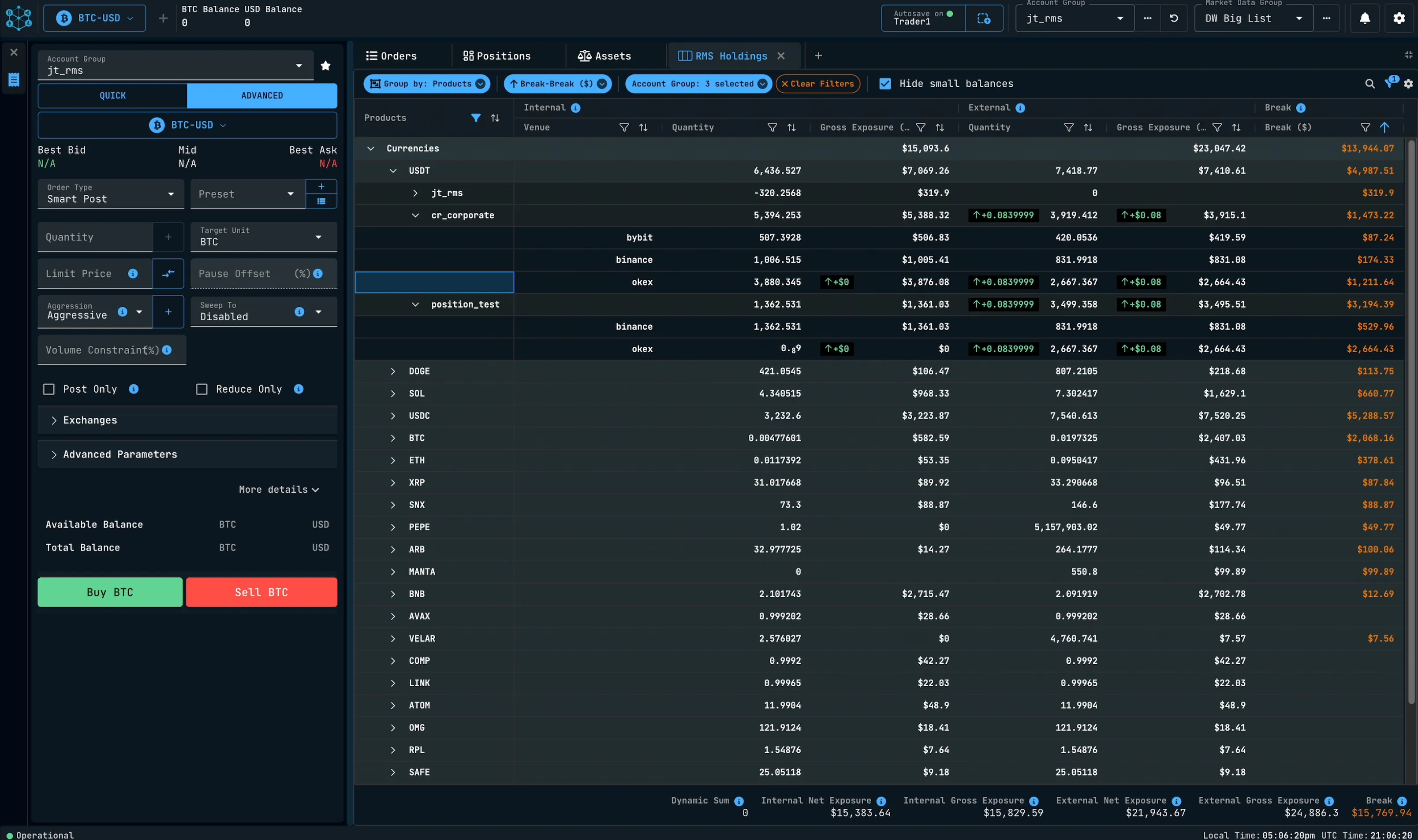Expand Advanced Parameters section
Viewport: 1418px width, 840px height.
pos(187,454)
